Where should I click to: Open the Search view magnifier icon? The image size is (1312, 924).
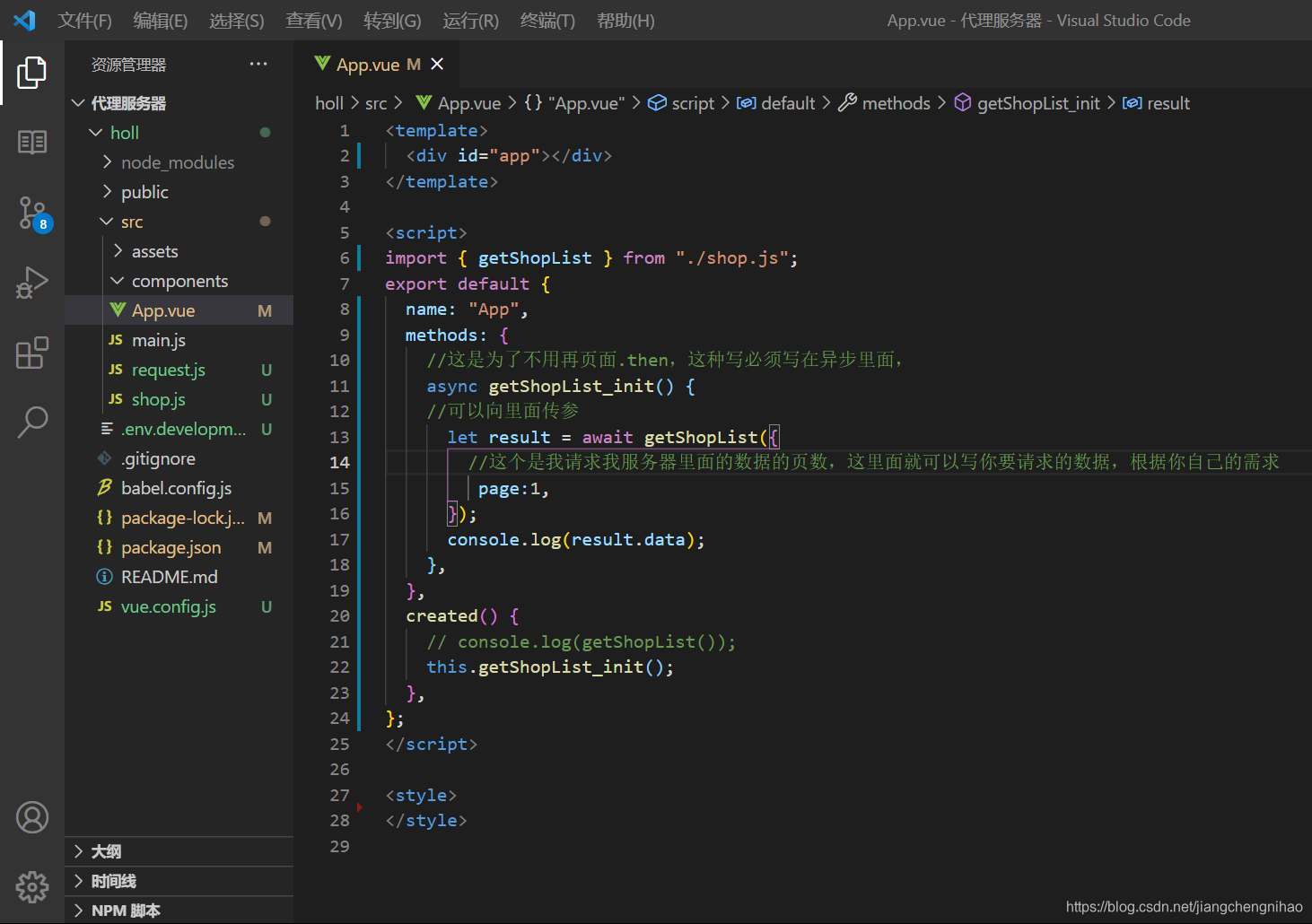[x=32, y=421]
